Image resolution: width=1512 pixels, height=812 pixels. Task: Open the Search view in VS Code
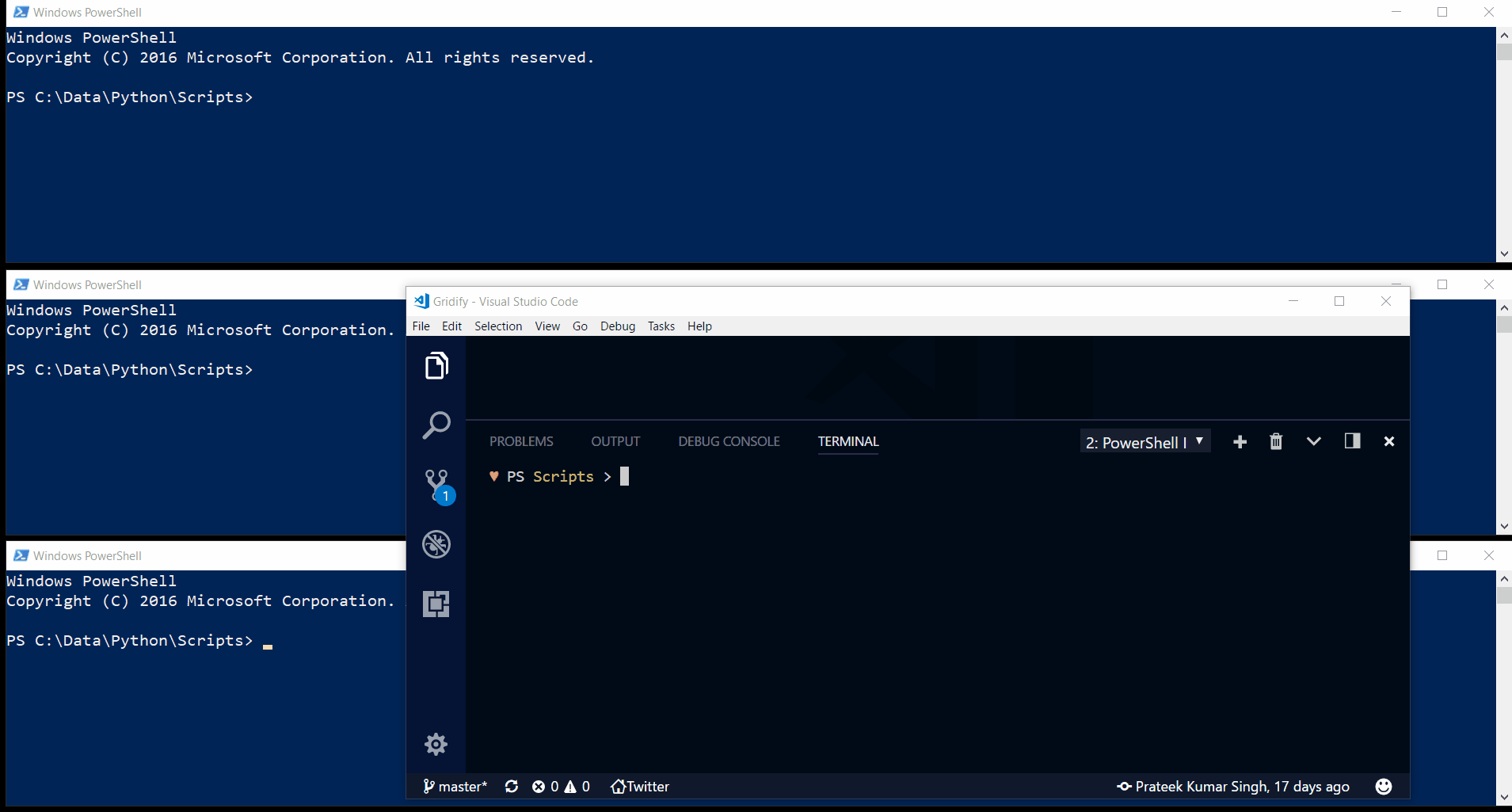[436, 425]
